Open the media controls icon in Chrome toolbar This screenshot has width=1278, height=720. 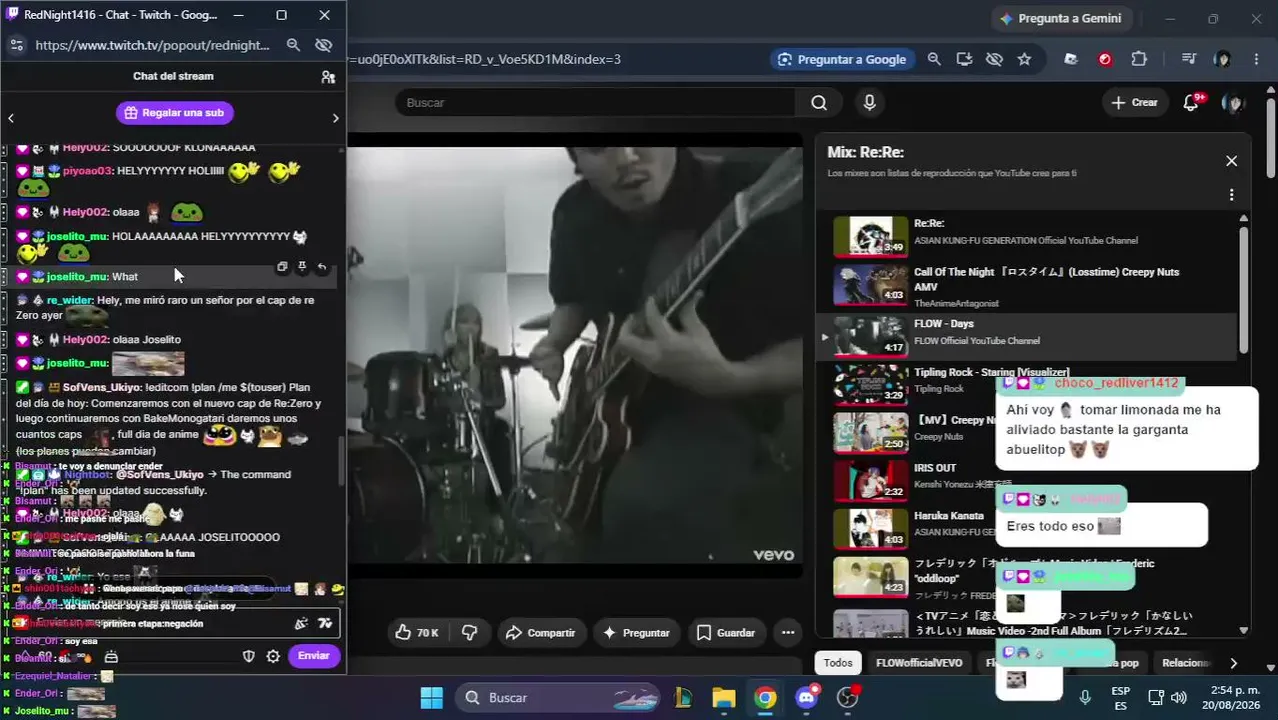click(1189, 59)
